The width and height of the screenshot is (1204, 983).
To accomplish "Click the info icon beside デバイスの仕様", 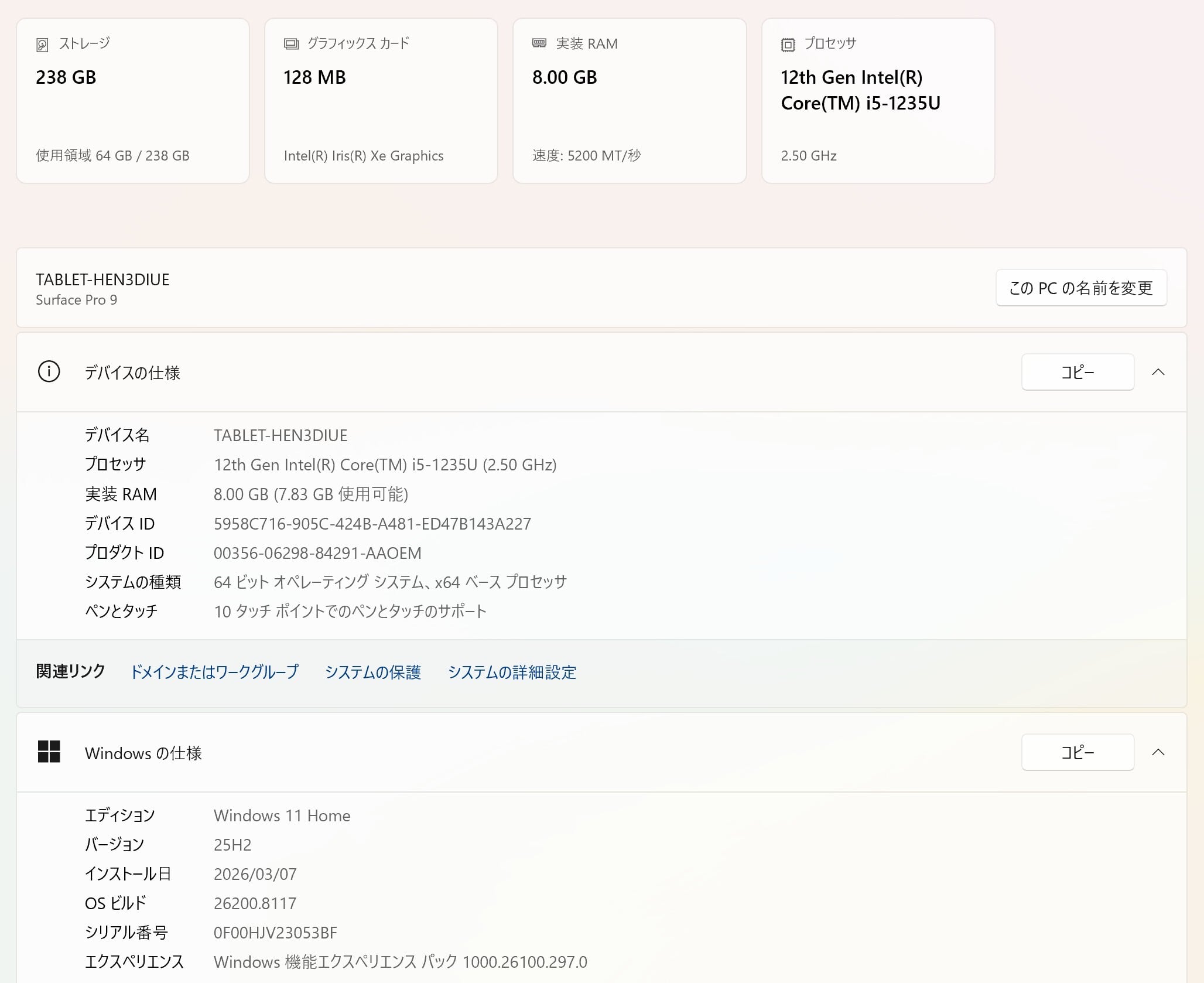I will point(49,372).
